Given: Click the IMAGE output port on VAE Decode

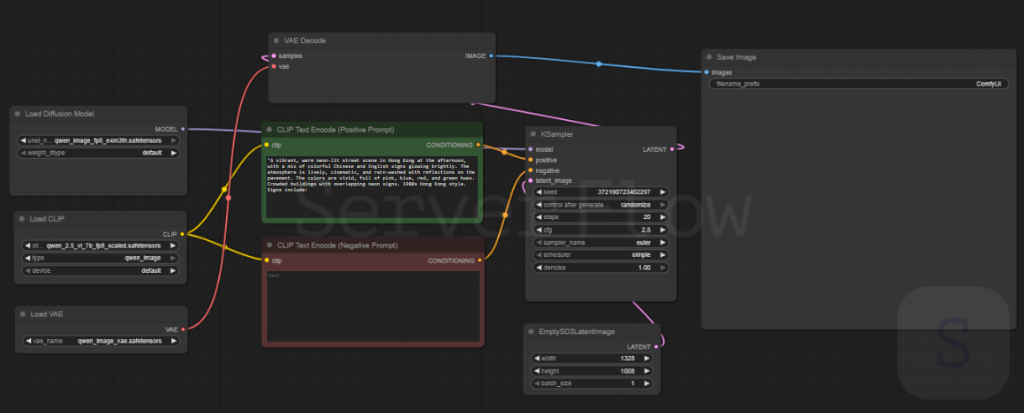Looking at the screenshot, I should click(x=491, y=56).
